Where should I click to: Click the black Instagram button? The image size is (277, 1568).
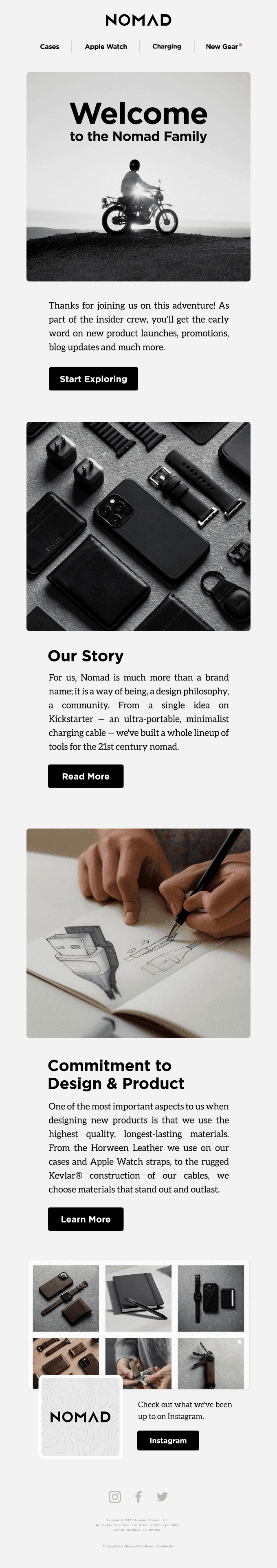168,1440
